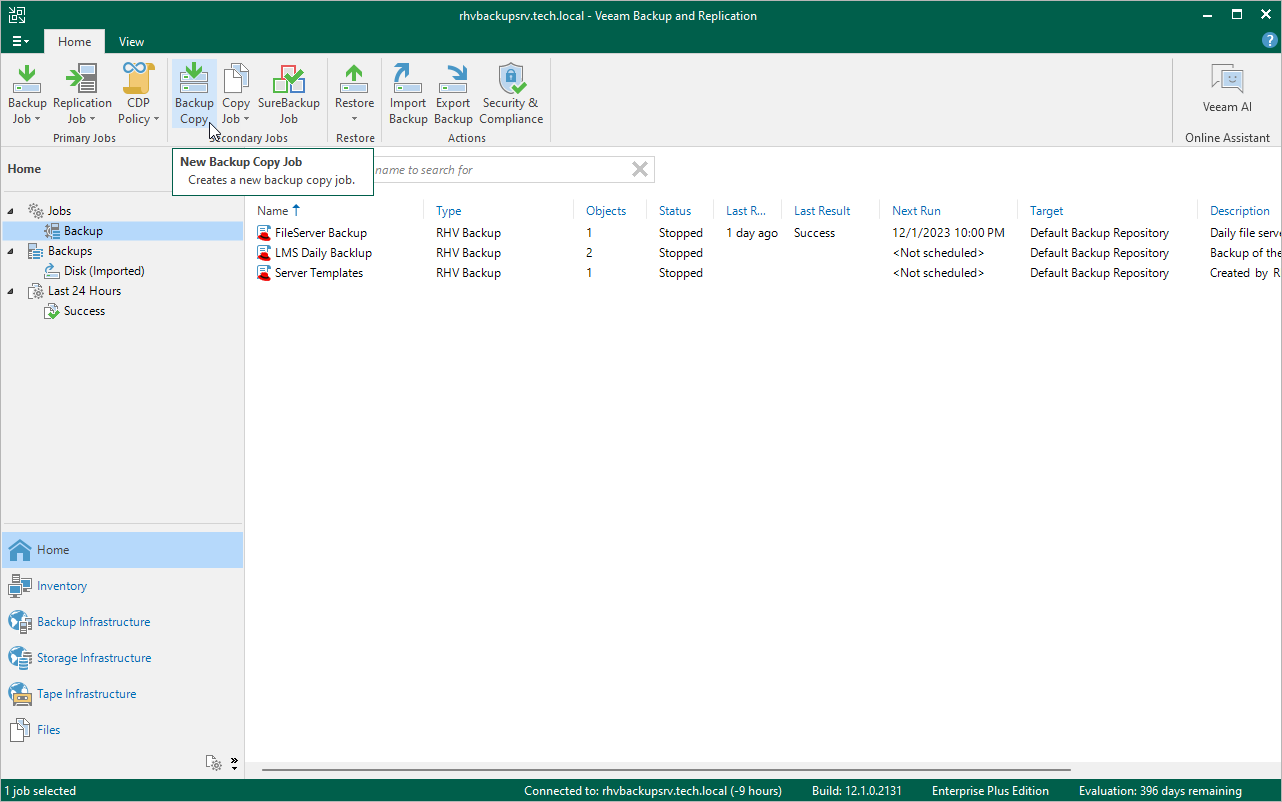Sort jobs by Description column
The width and height of the screenshot is (1282, 802).
tap(1240, 211)
